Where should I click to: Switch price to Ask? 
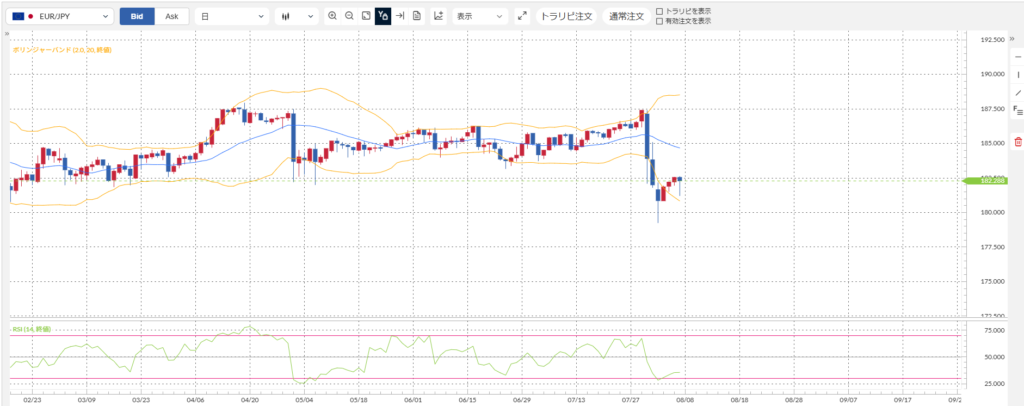coord(172,16)
